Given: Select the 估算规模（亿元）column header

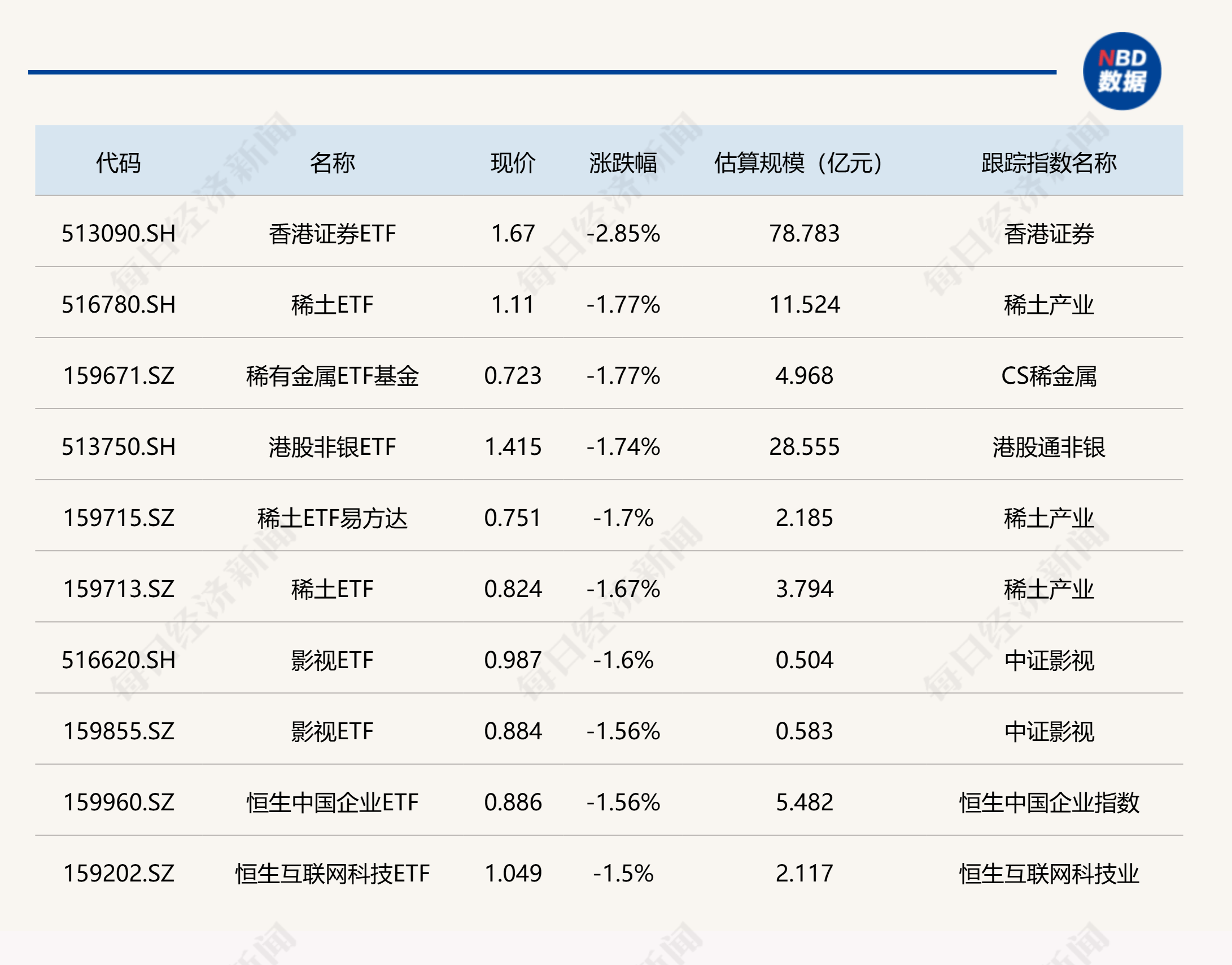Looking at the screenshot, I should tap(797, 161).
